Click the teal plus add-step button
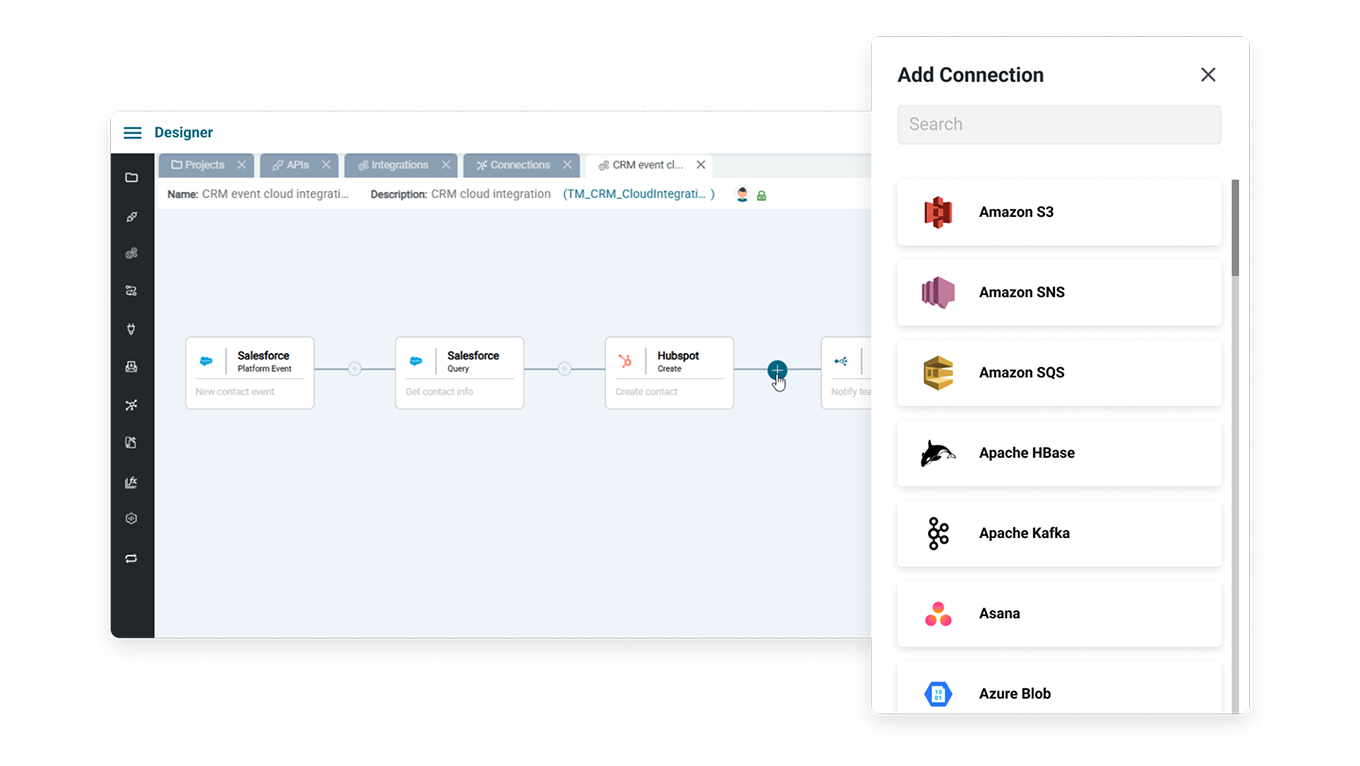This screenshot has height=766, width=1360. pos(777,370)
